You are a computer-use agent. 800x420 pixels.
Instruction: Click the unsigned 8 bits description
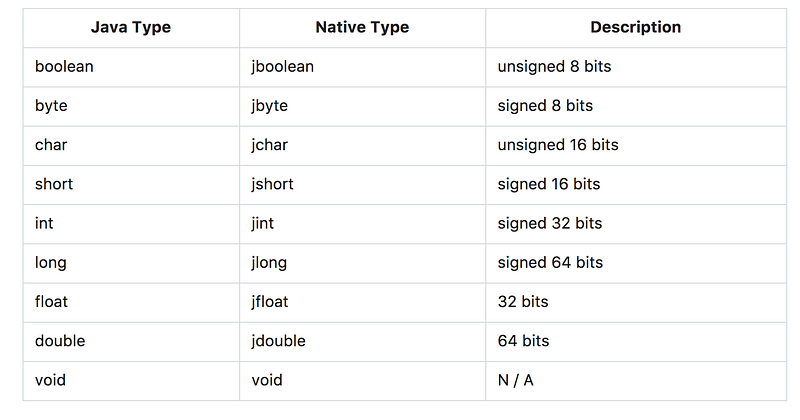point(554,66)
